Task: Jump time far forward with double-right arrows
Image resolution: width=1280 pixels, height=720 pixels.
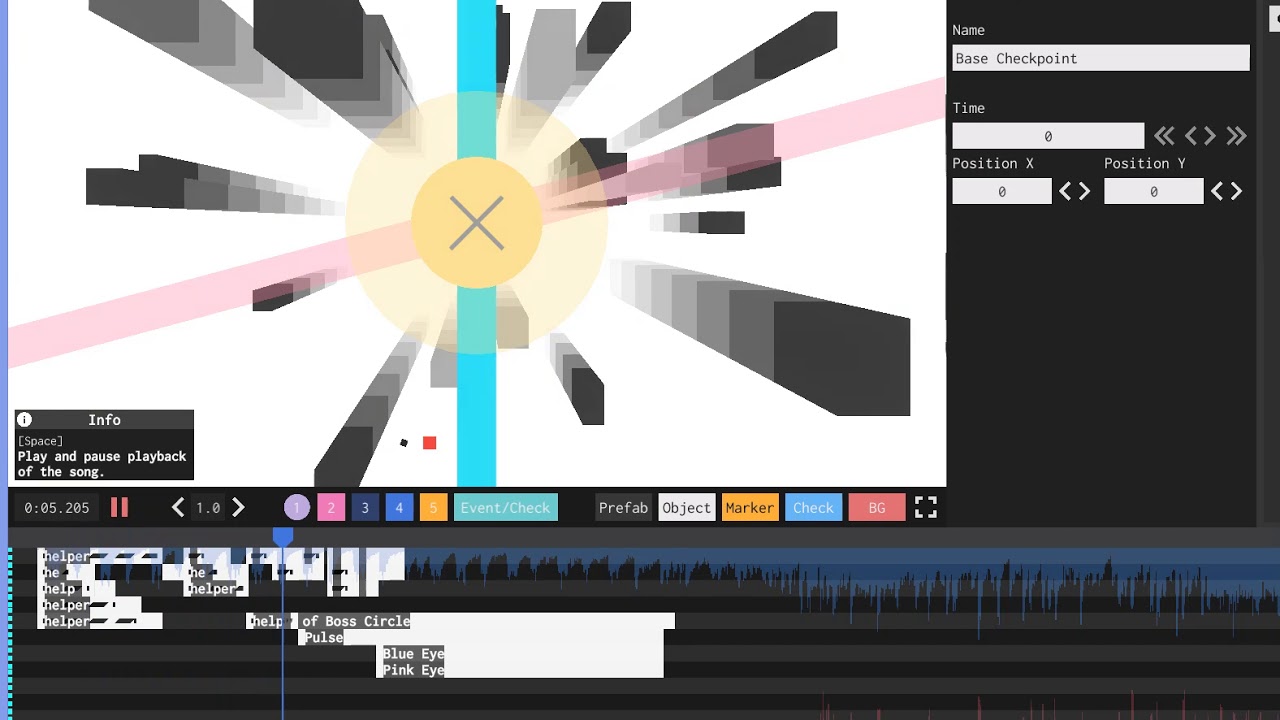Action: [x=1237, y=136]
